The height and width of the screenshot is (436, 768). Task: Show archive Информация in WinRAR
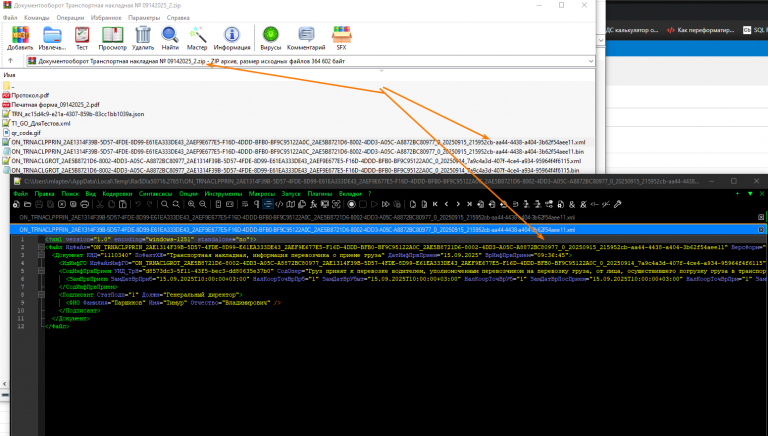232,38
